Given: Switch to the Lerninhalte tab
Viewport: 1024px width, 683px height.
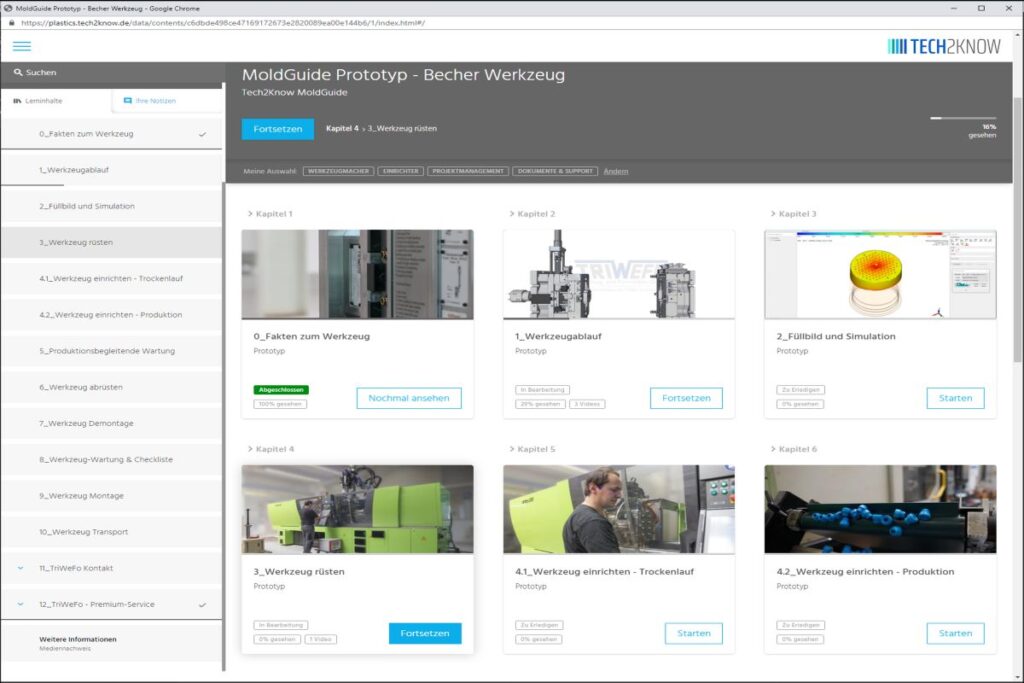Looking at the screenshot, I should [56, 101].
